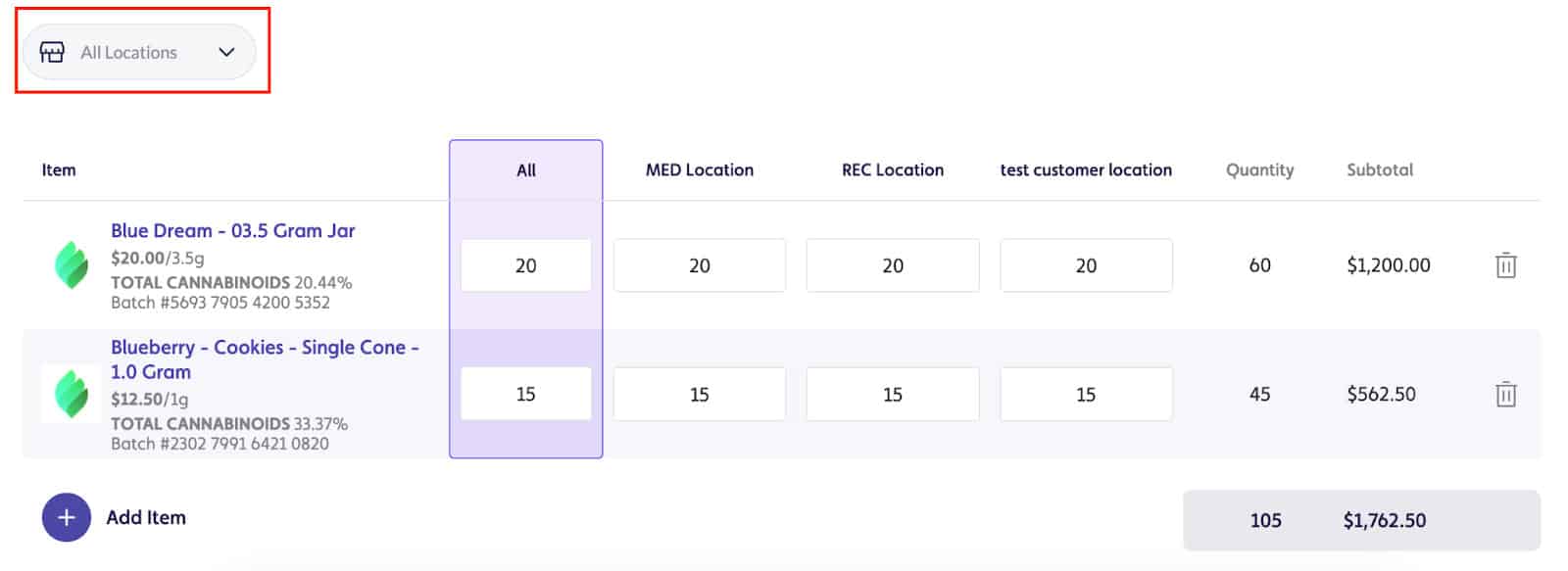Click the purple plus Add Item icon
The height and width of the screenshot is (571, 1568).
[67, 517]
